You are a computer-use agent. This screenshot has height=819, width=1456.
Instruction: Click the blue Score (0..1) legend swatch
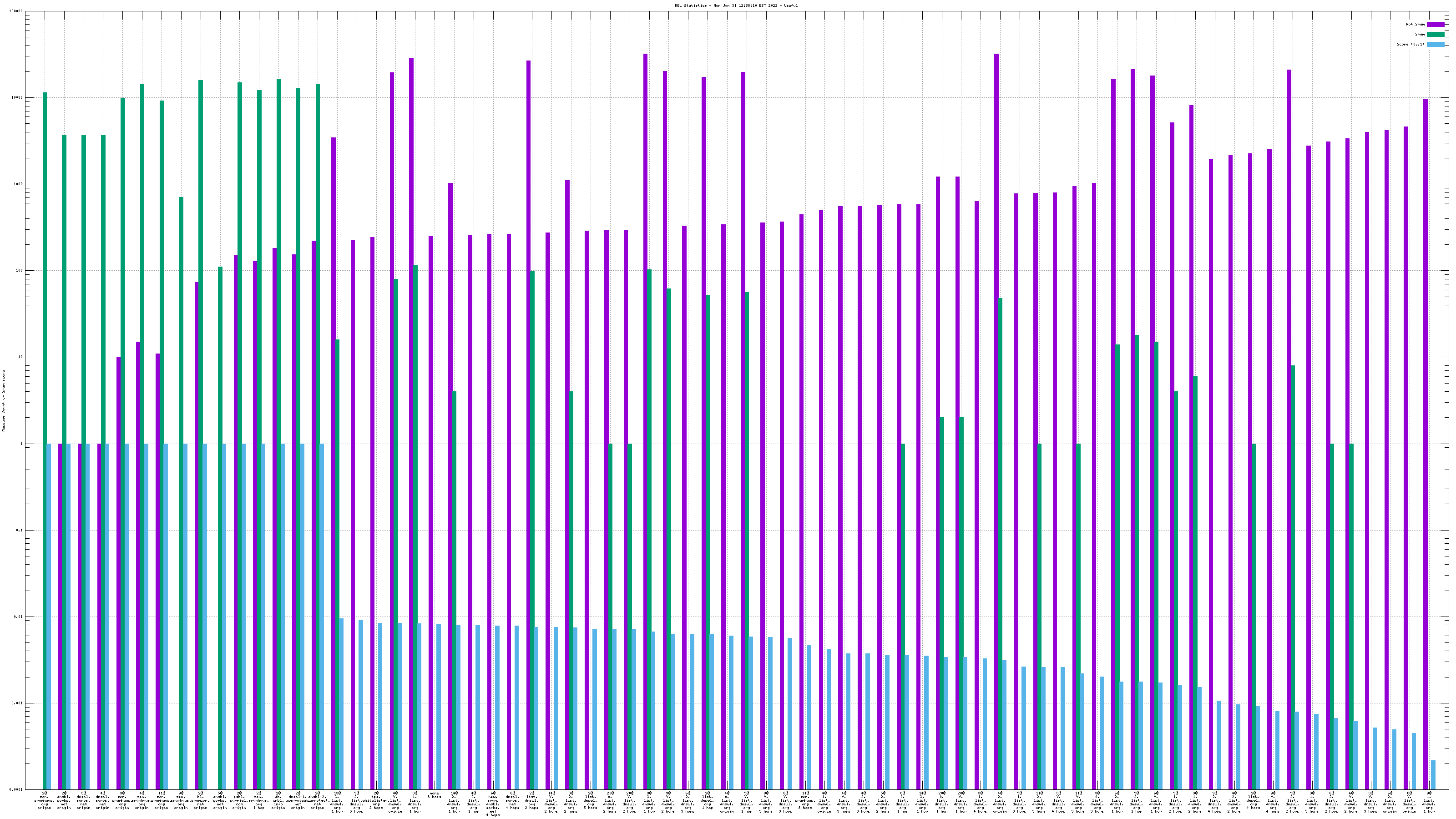1435,44
